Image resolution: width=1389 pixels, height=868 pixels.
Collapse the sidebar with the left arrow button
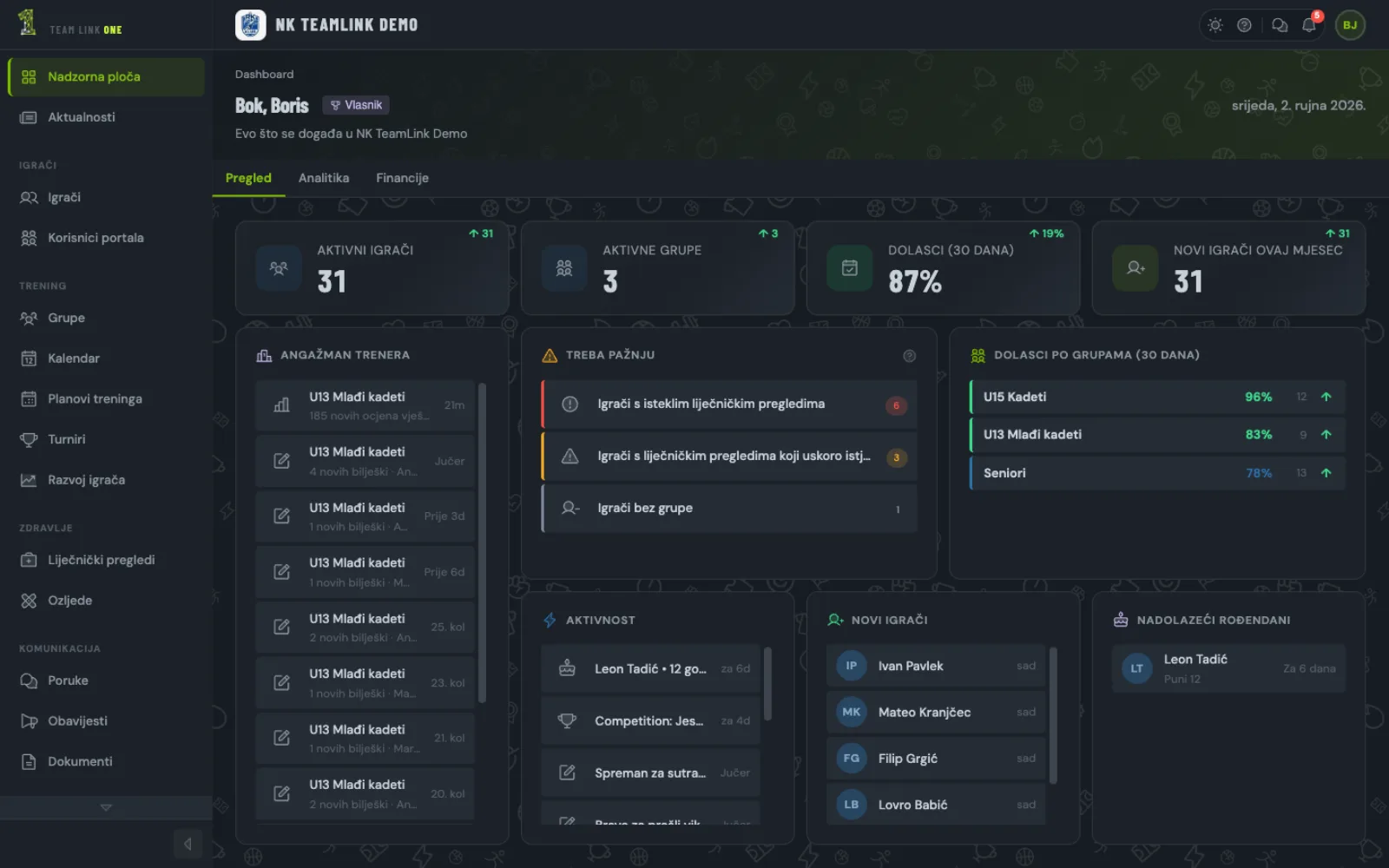pyautogui.click(x=188, y=844)
